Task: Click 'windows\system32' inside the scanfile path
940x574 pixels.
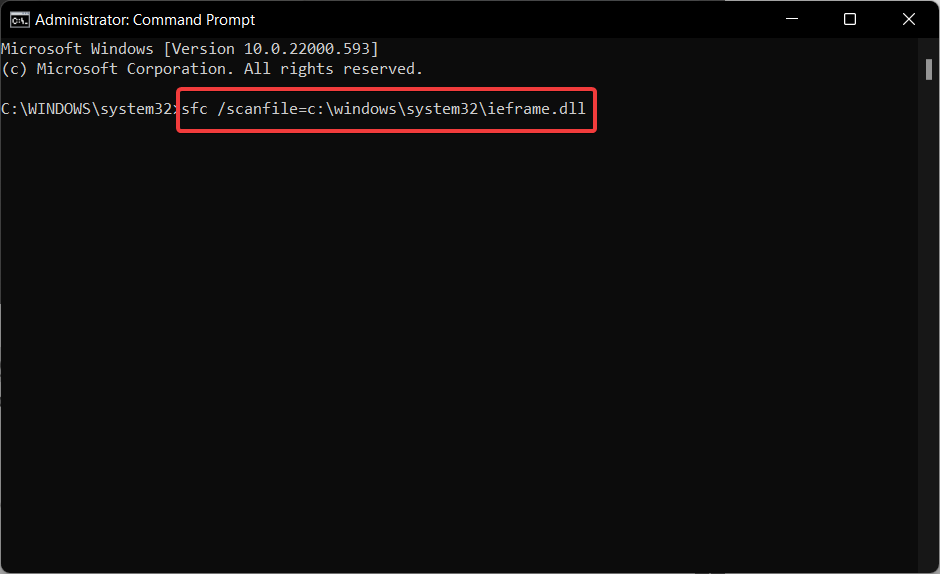Action: coord(405,109)
